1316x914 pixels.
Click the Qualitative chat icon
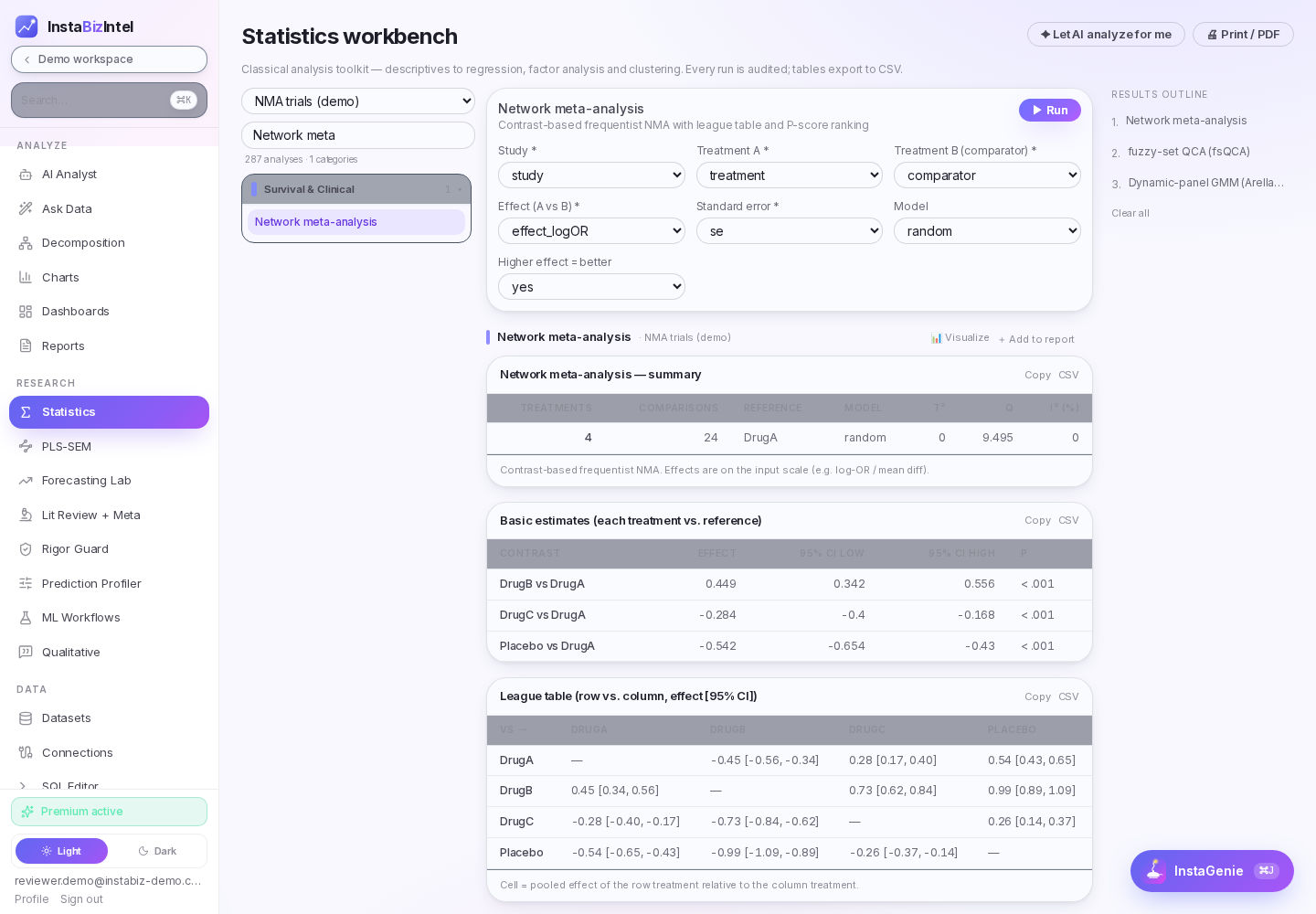point(26,652)
